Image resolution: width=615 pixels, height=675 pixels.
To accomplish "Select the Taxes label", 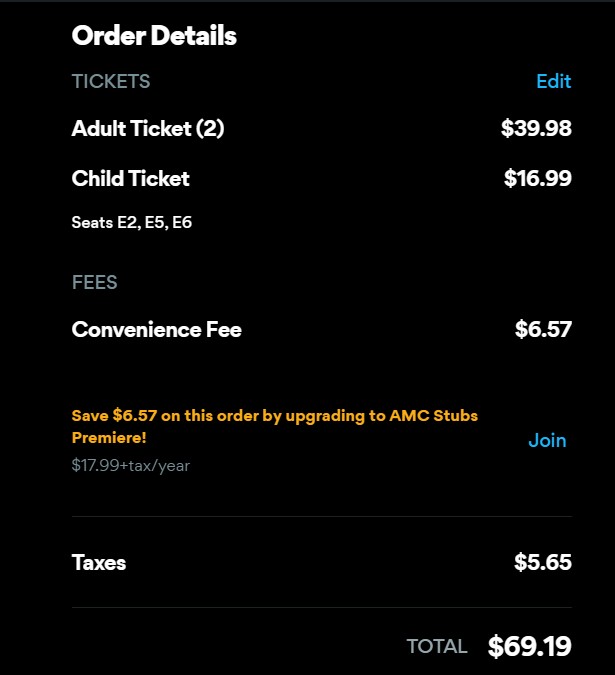I will coord(99,563).
